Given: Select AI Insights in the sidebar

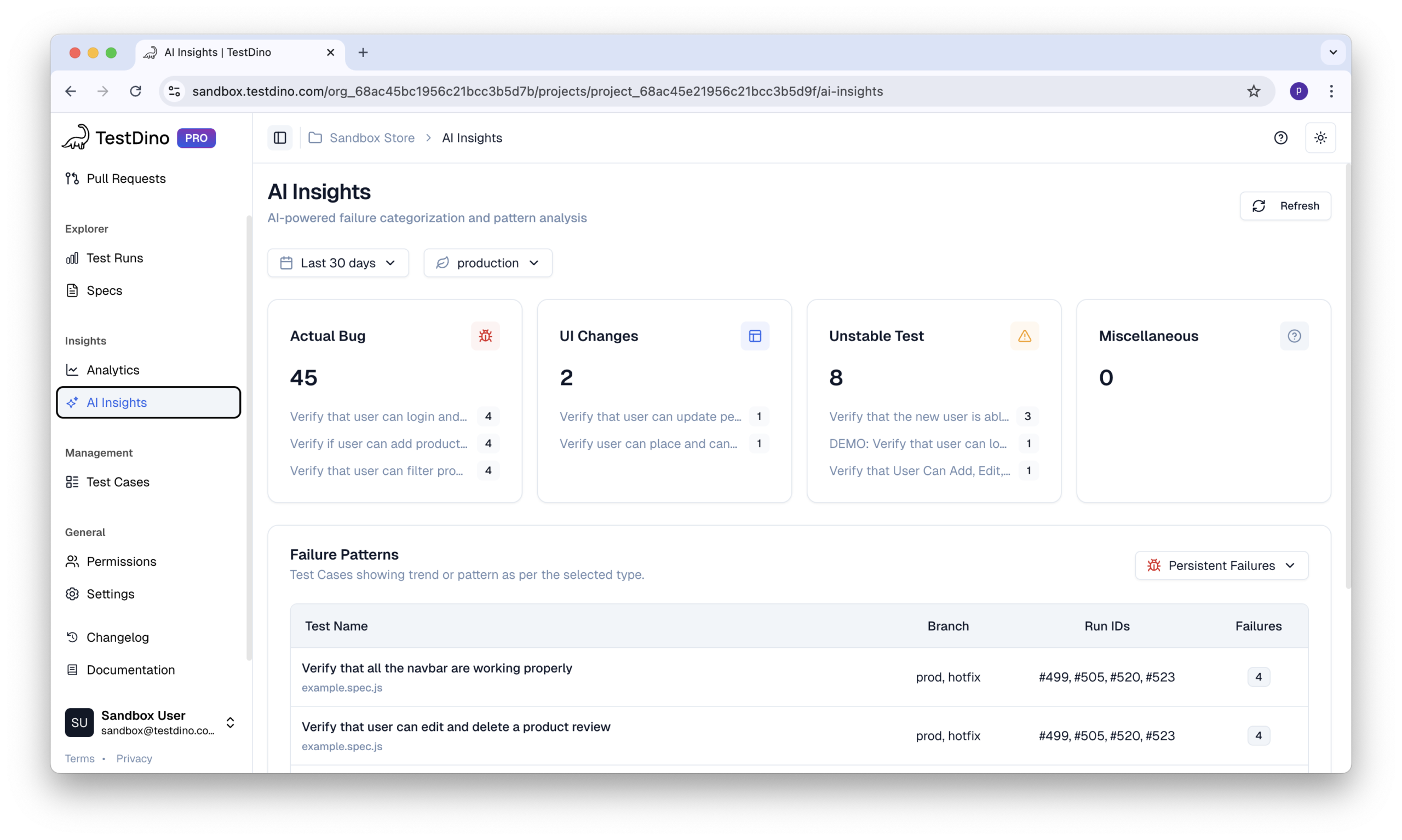Looking at the screenshot, I should [x=116, y=402].
